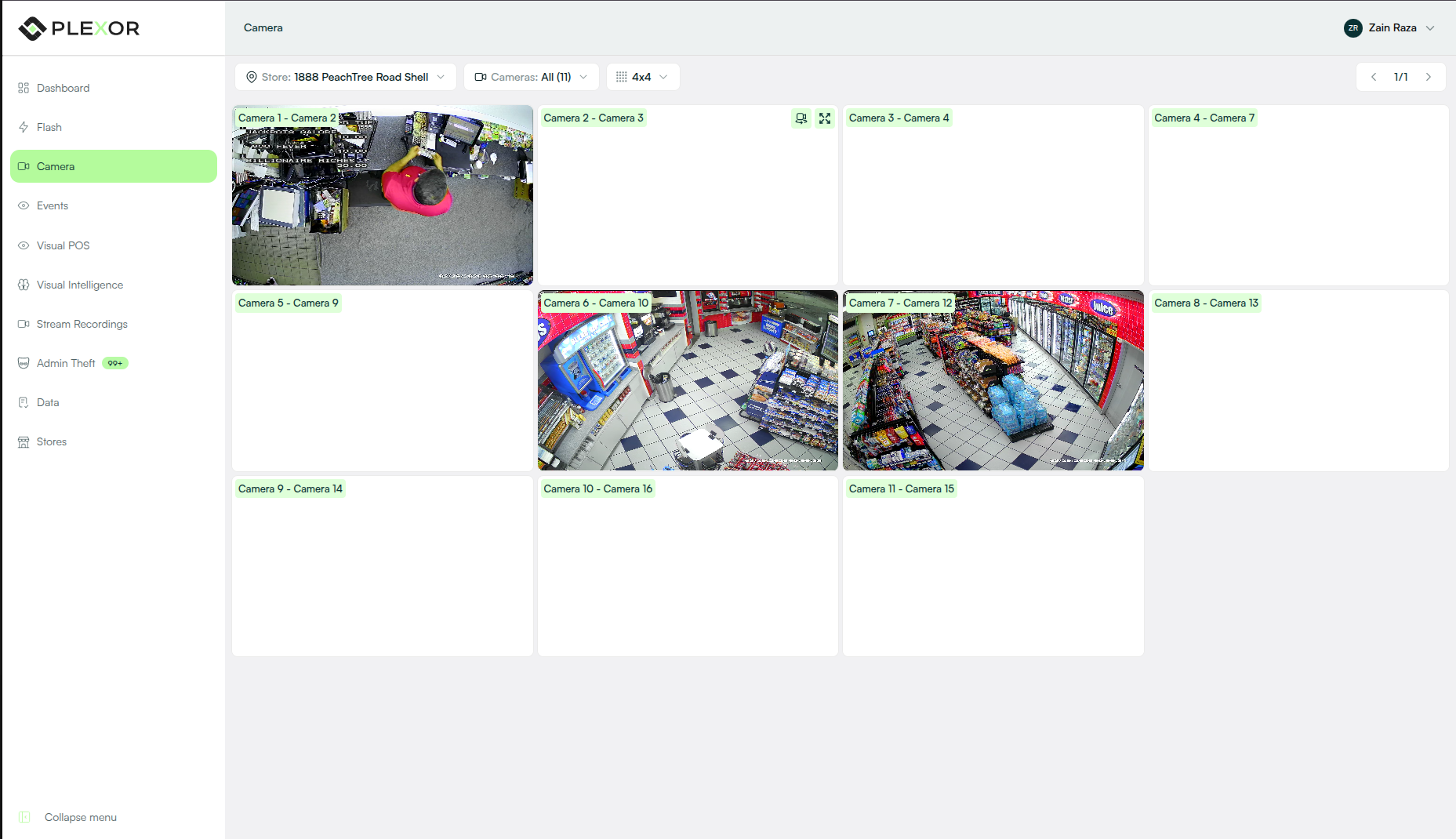1456x839 pixels.
Task: Click the Camera 5 - Camera 9 label
Action: (x=288, y=303)
